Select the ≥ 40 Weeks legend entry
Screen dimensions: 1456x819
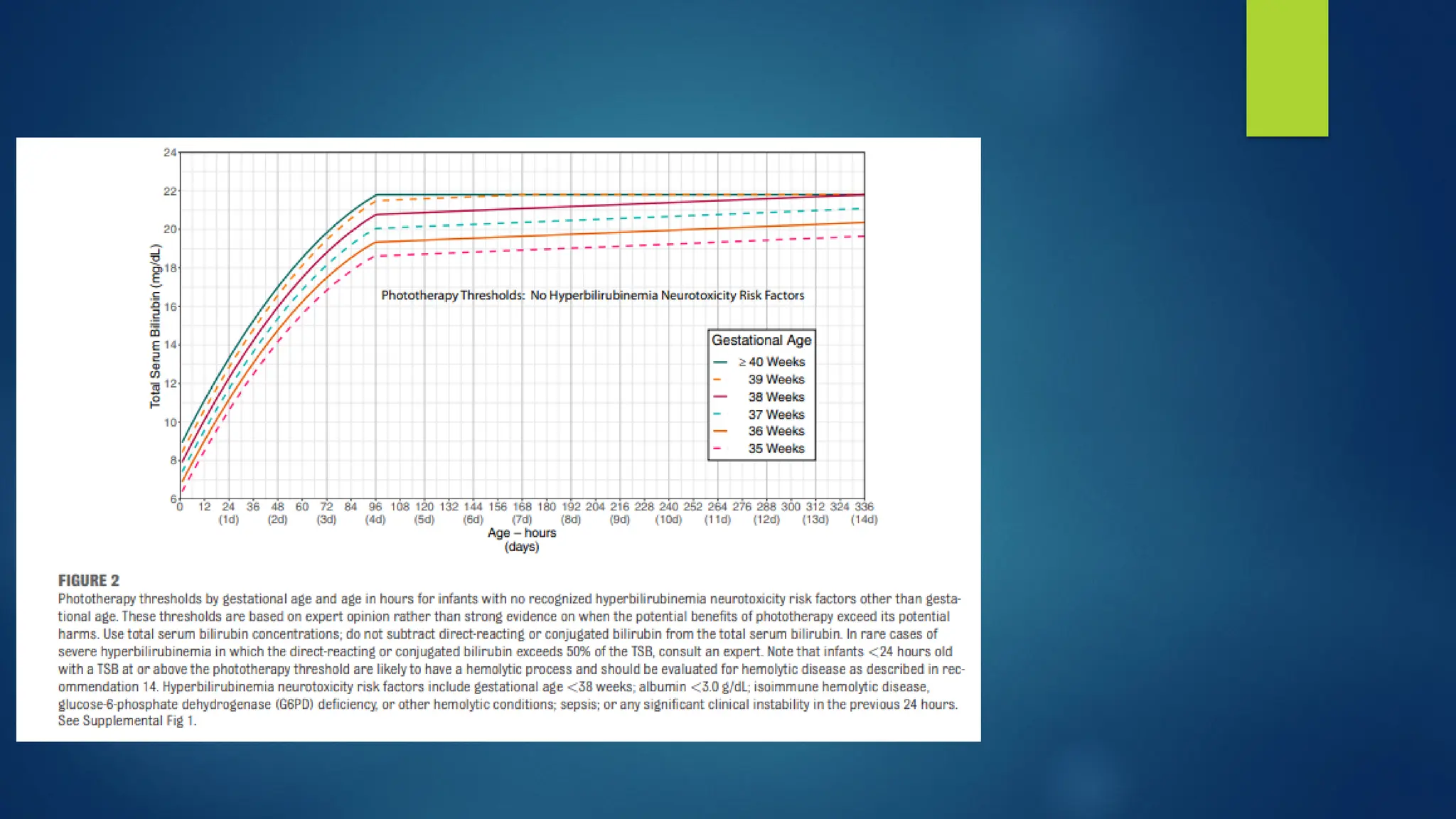tap(771, 362)
